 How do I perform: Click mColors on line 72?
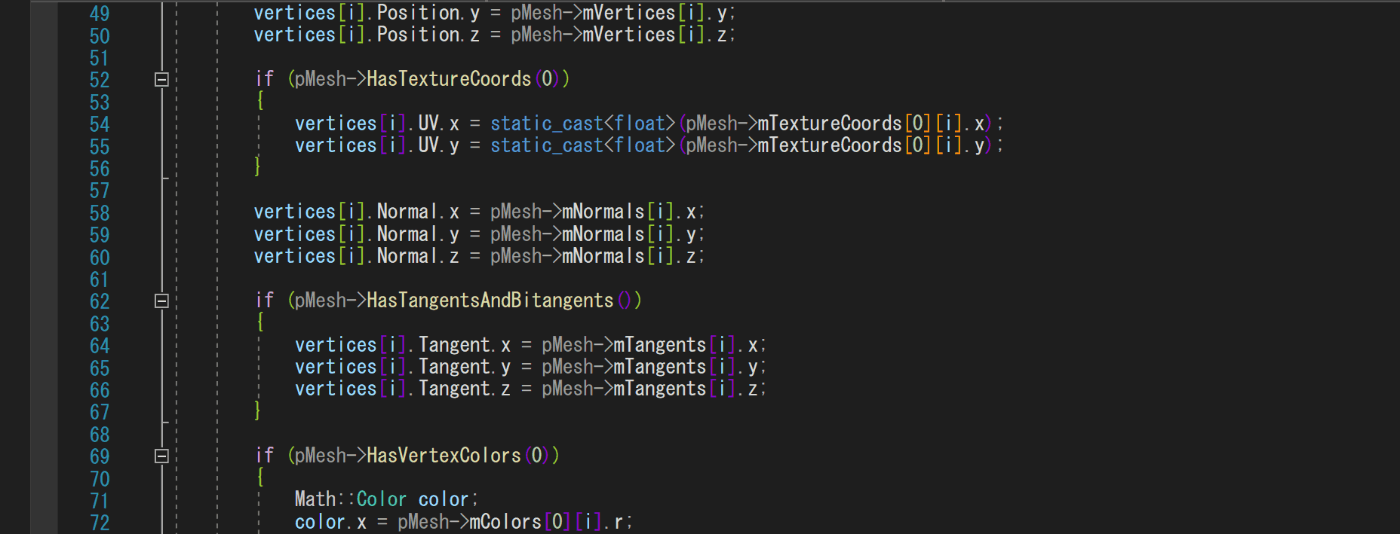(x=505, y=521)
